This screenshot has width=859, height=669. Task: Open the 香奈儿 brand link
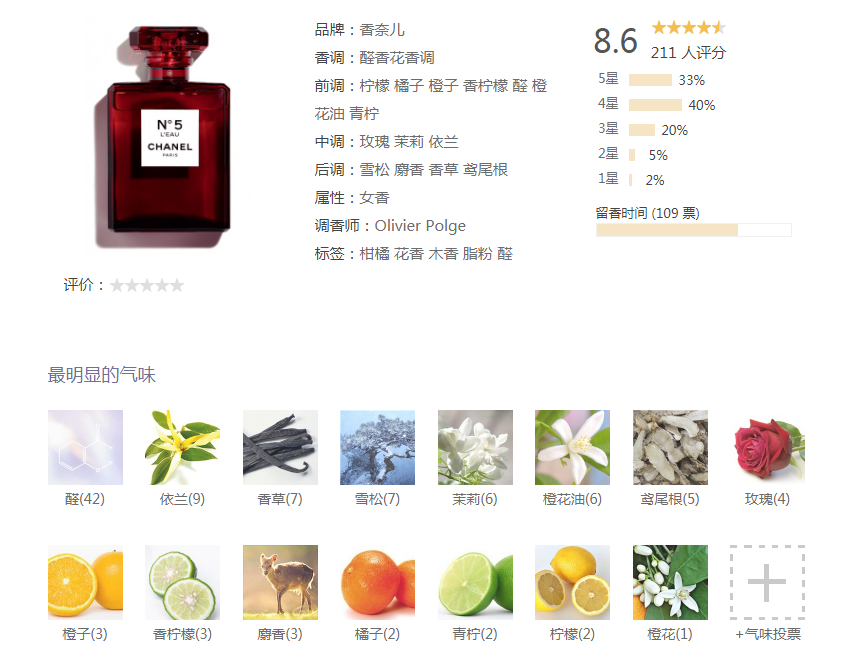(382, 30)
